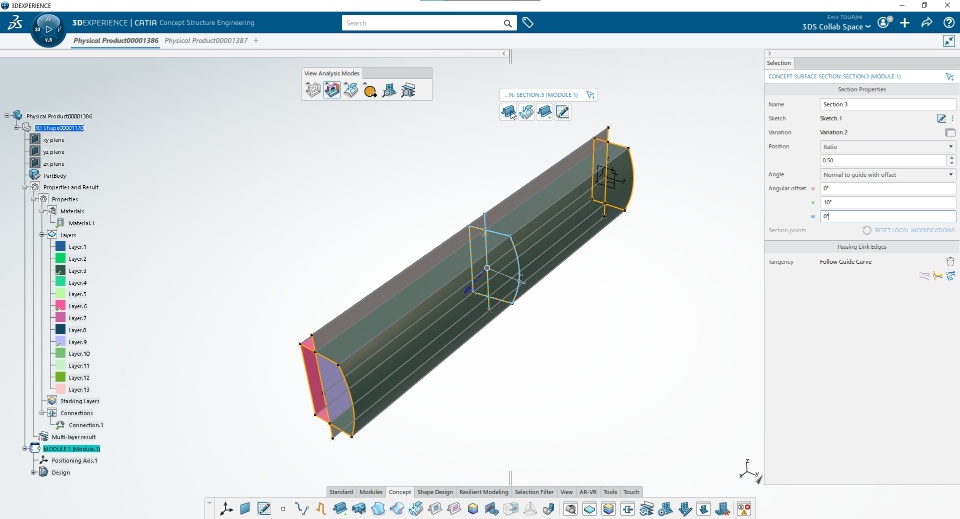Collapse the Materials tree node
Screen dimensions: 960x519
click(42, 211)
